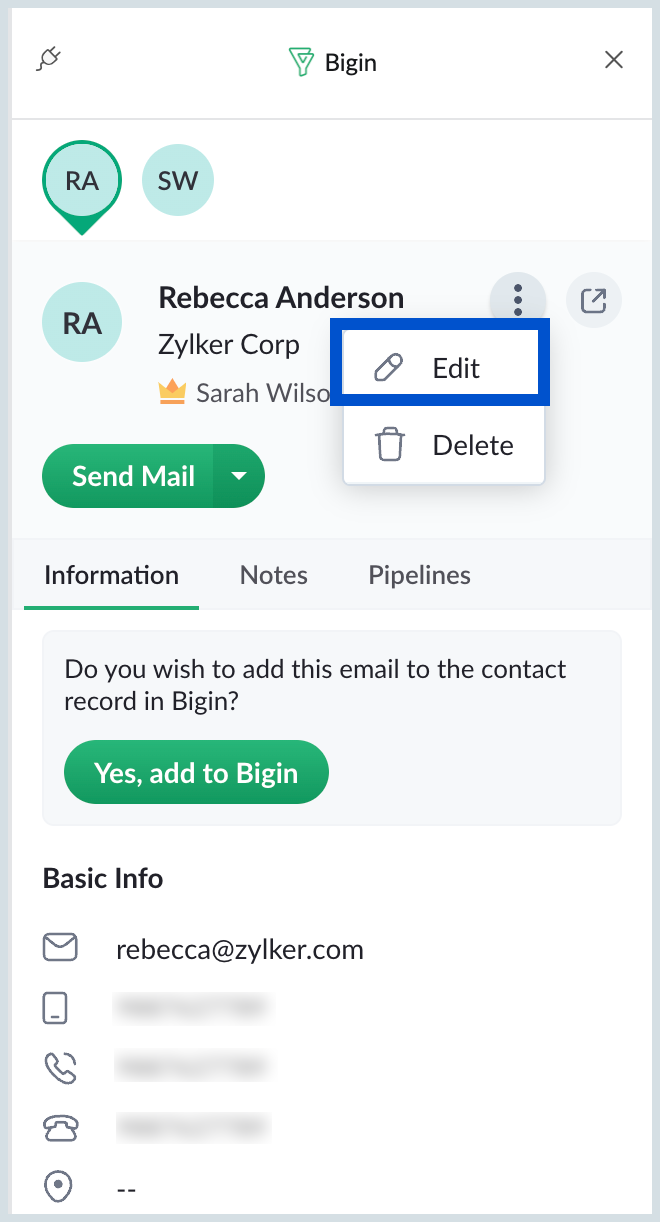Click the Send Mail button
Viewport: 660px width, 1222px height.
(128, 476)
